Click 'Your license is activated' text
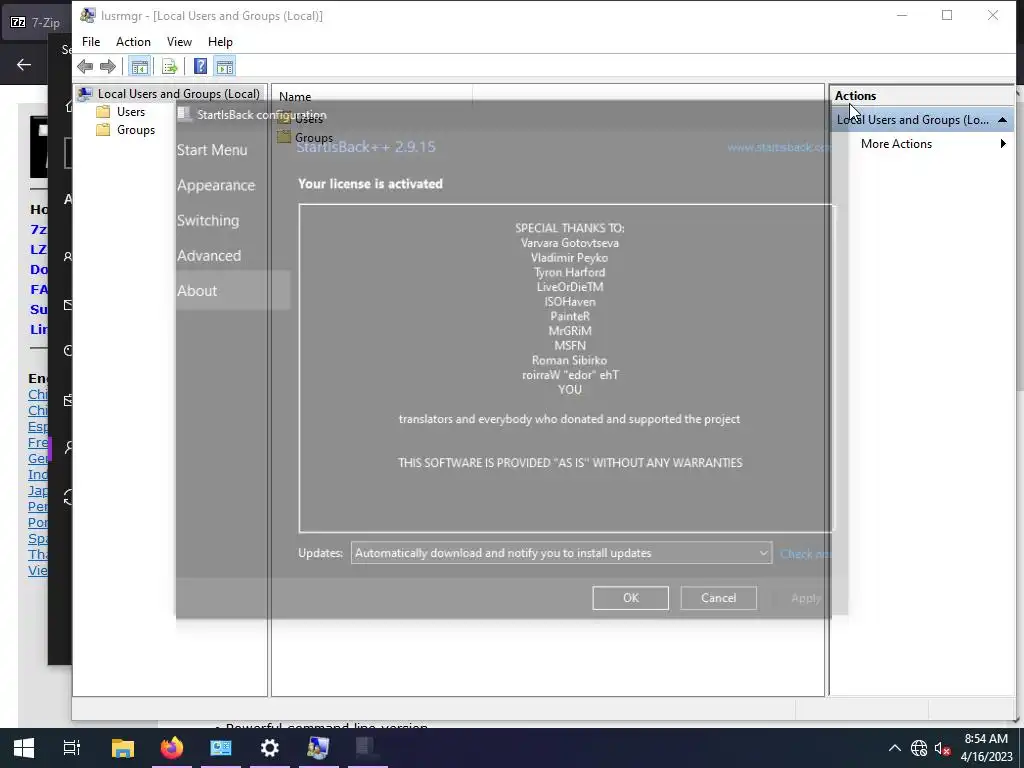The width and height of the screenshot is (1024, 768). [x=370, y=184]
